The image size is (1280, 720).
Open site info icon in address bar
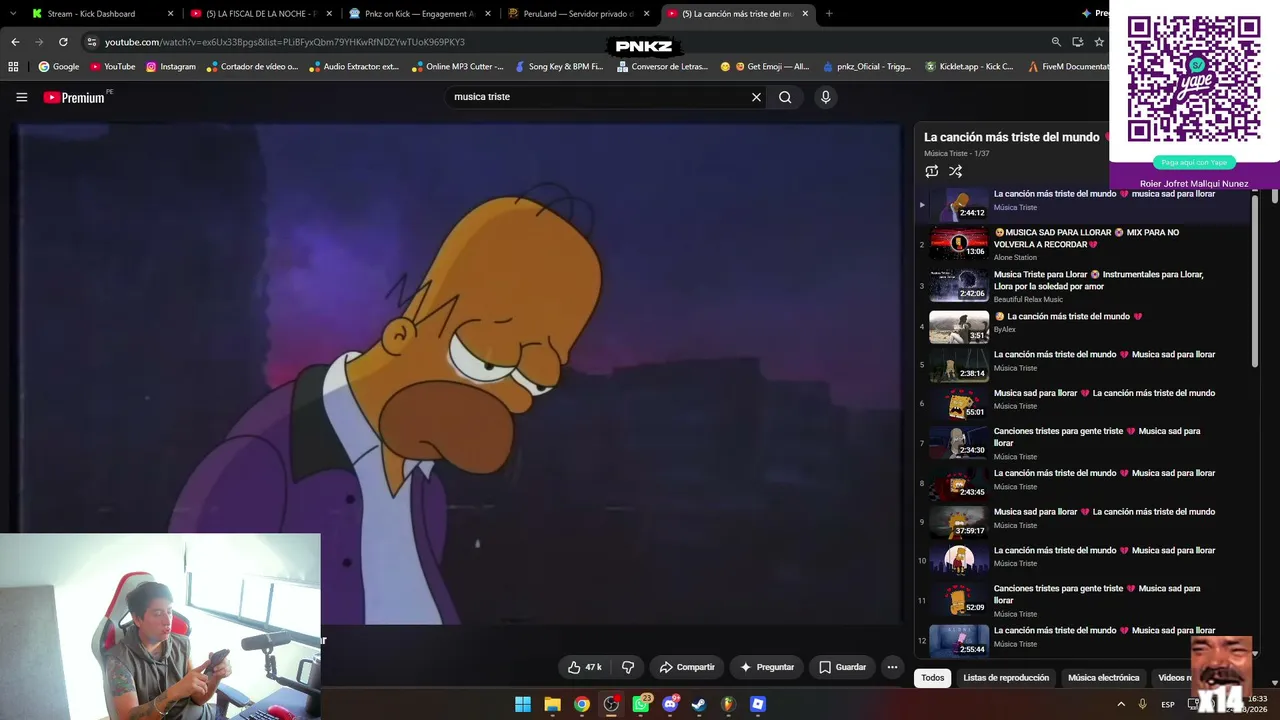coord(92,42)
